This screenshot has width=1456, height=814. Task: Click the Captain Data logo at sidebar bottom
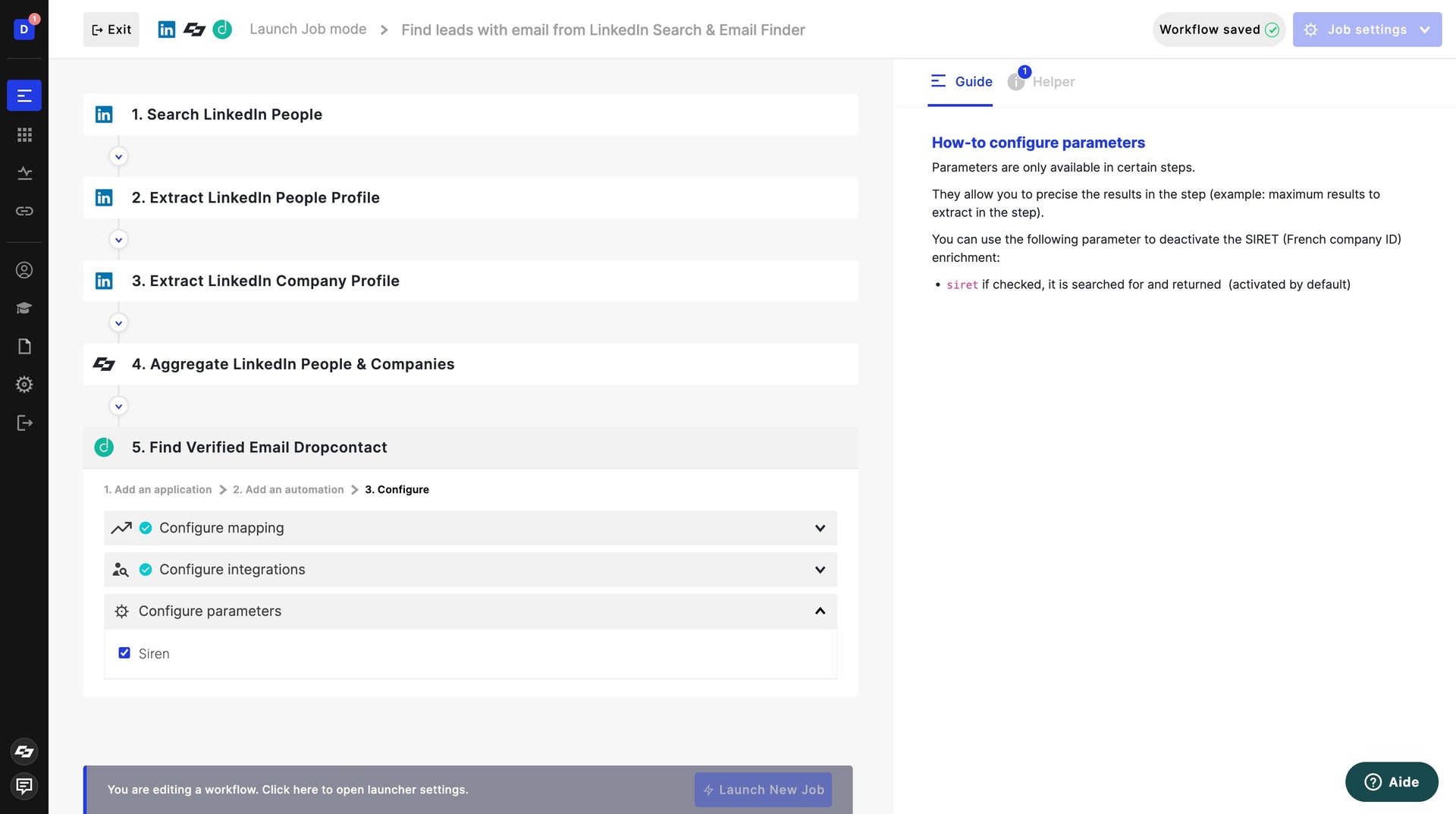(24, 751)
